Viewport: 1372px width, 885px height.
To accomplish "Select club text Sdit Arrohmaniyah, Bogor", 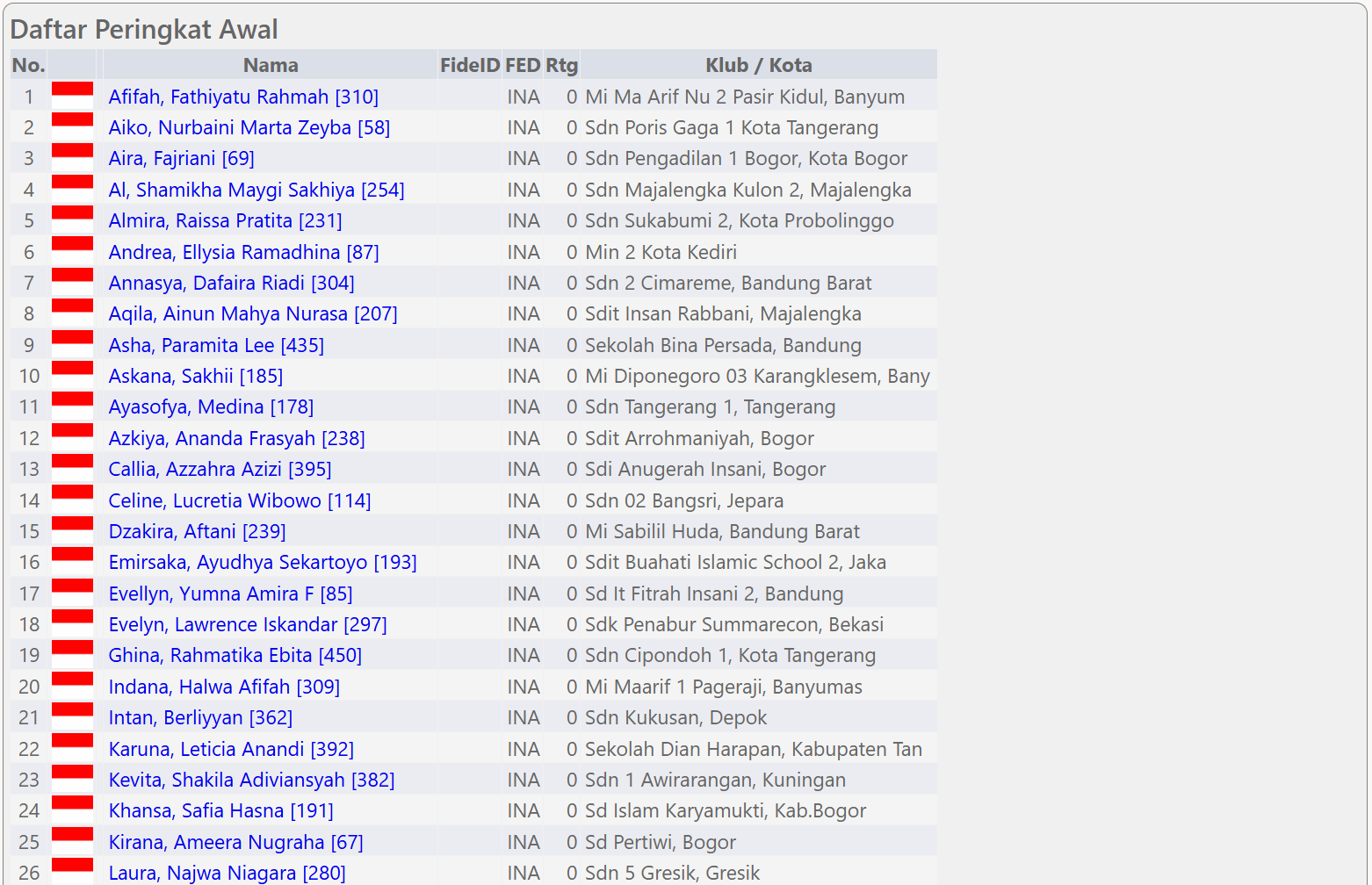I will (700, 438).
